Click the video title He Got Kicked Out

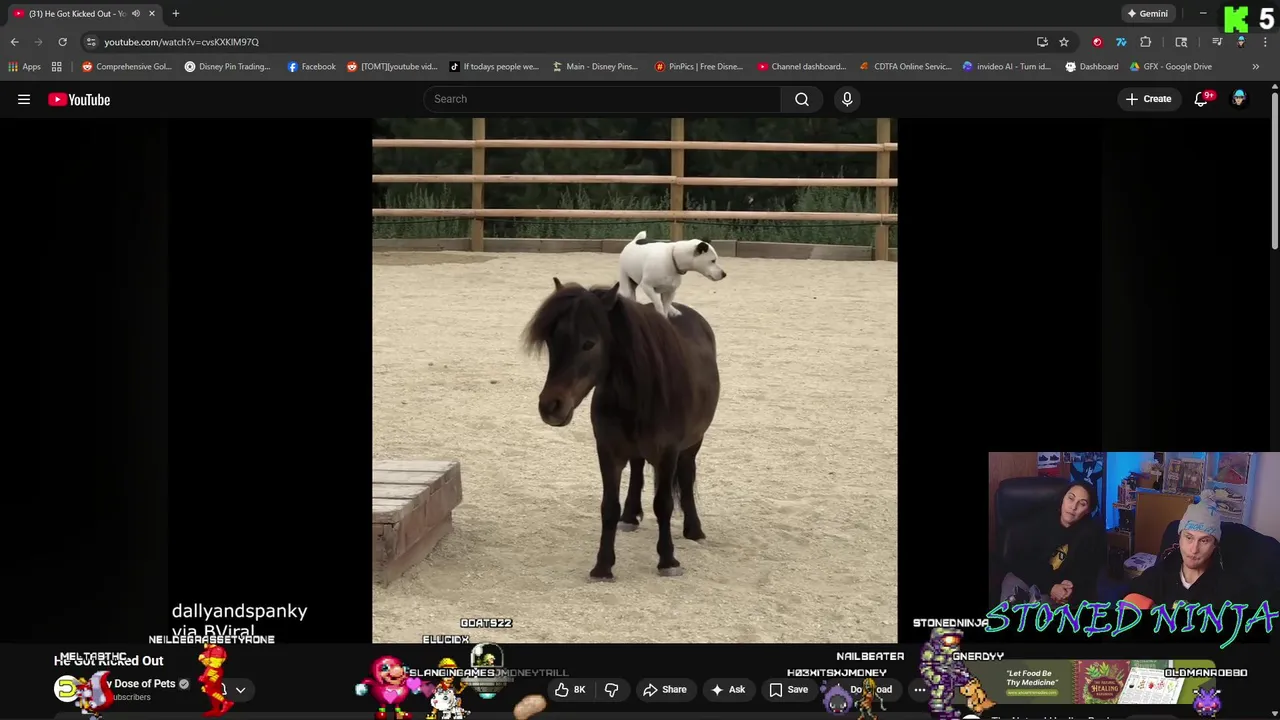[x=109, y=661]
